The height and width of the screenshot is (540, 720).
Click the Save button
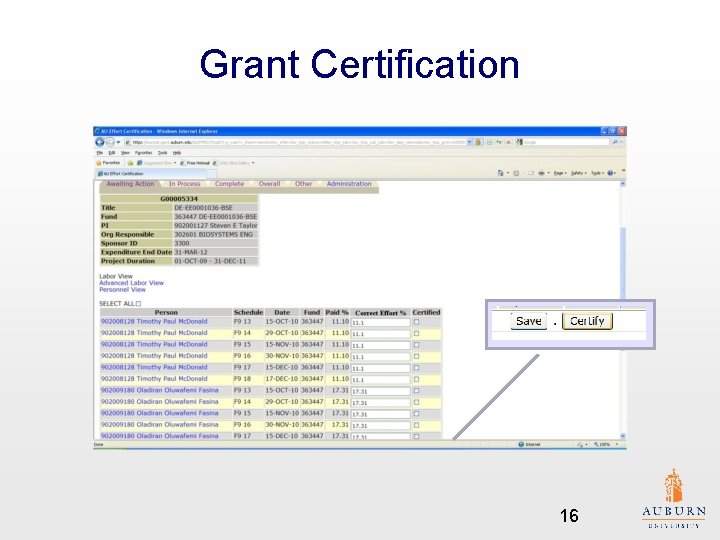(x=529, y=321)
